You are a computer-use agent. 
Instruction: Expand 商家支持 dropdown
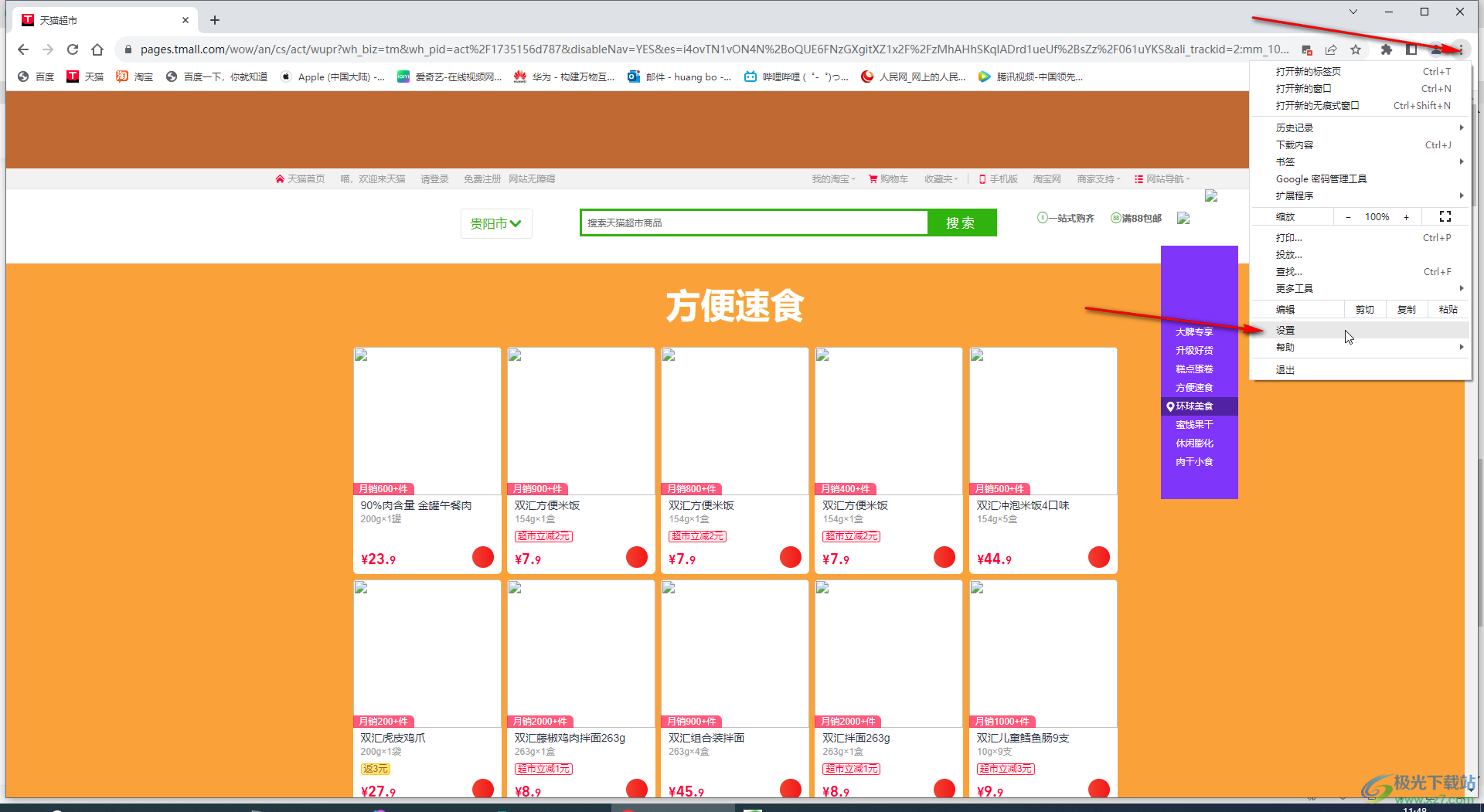[1098, 179]
